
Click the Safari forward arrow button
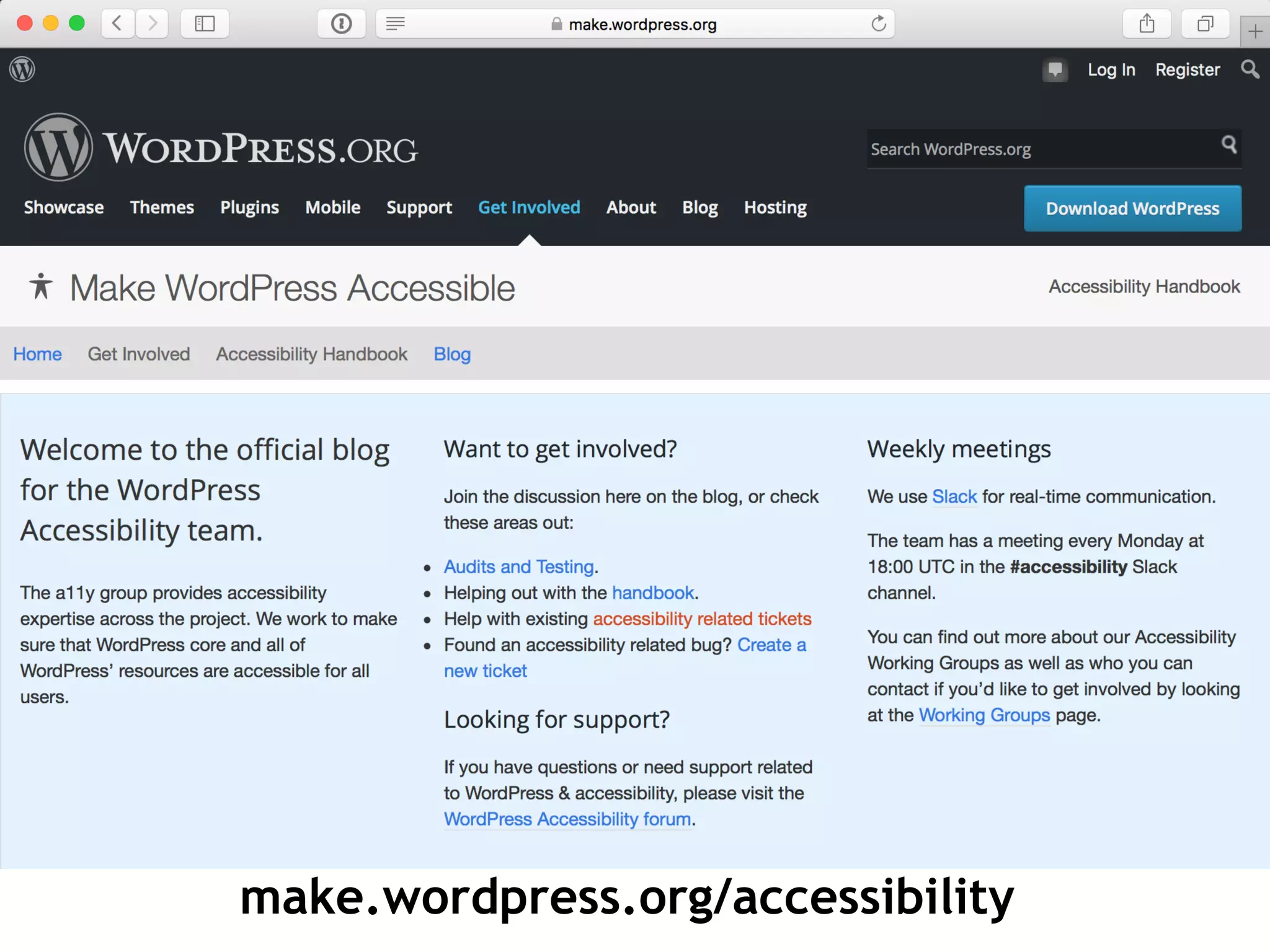click(x=152, y=24)
